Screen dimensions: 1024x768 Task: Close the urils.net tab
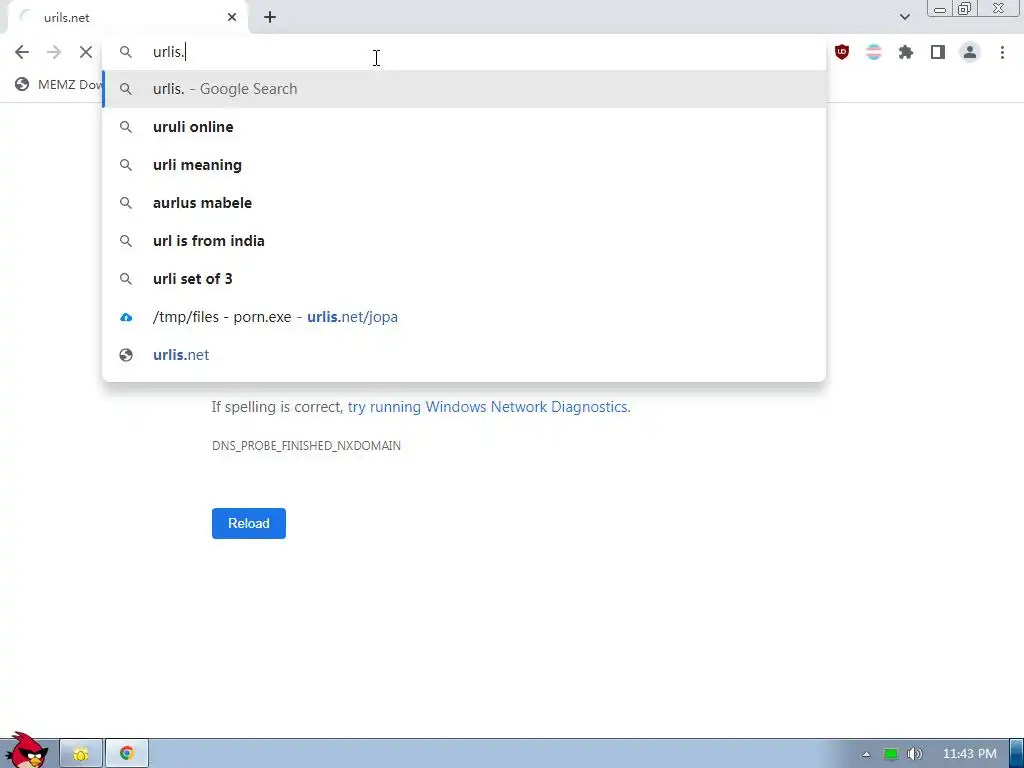232,17
